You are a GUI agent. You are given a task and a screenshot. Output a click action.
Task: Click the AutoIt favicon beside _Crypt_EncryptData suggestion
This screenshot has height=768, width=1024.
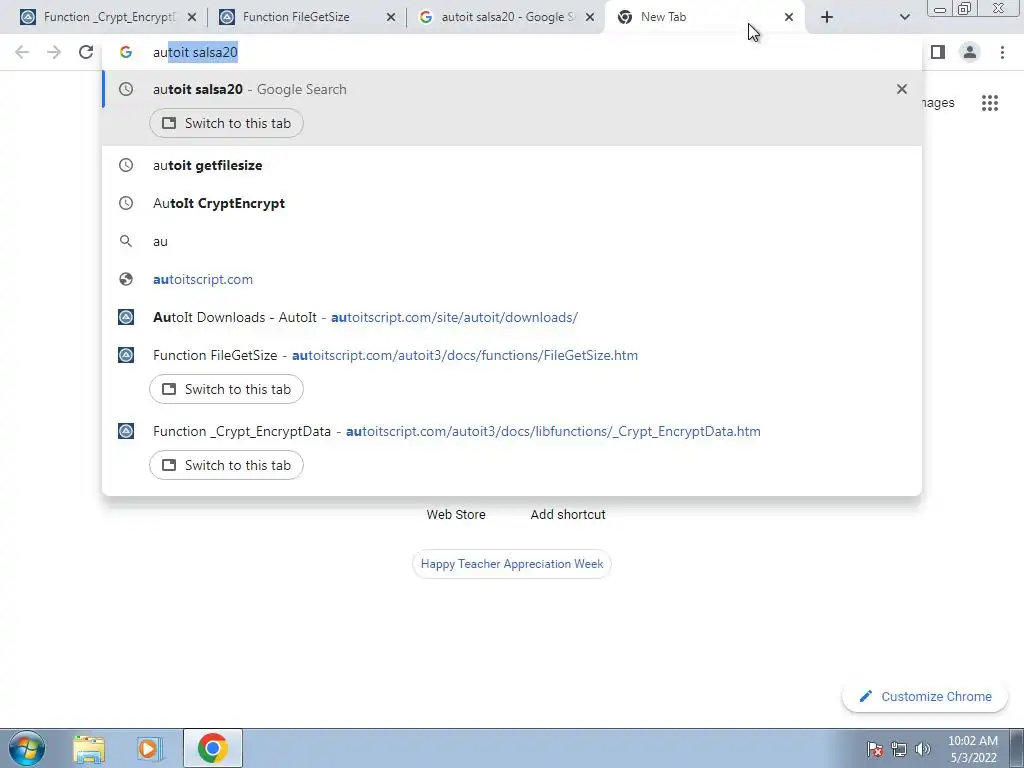126,431
